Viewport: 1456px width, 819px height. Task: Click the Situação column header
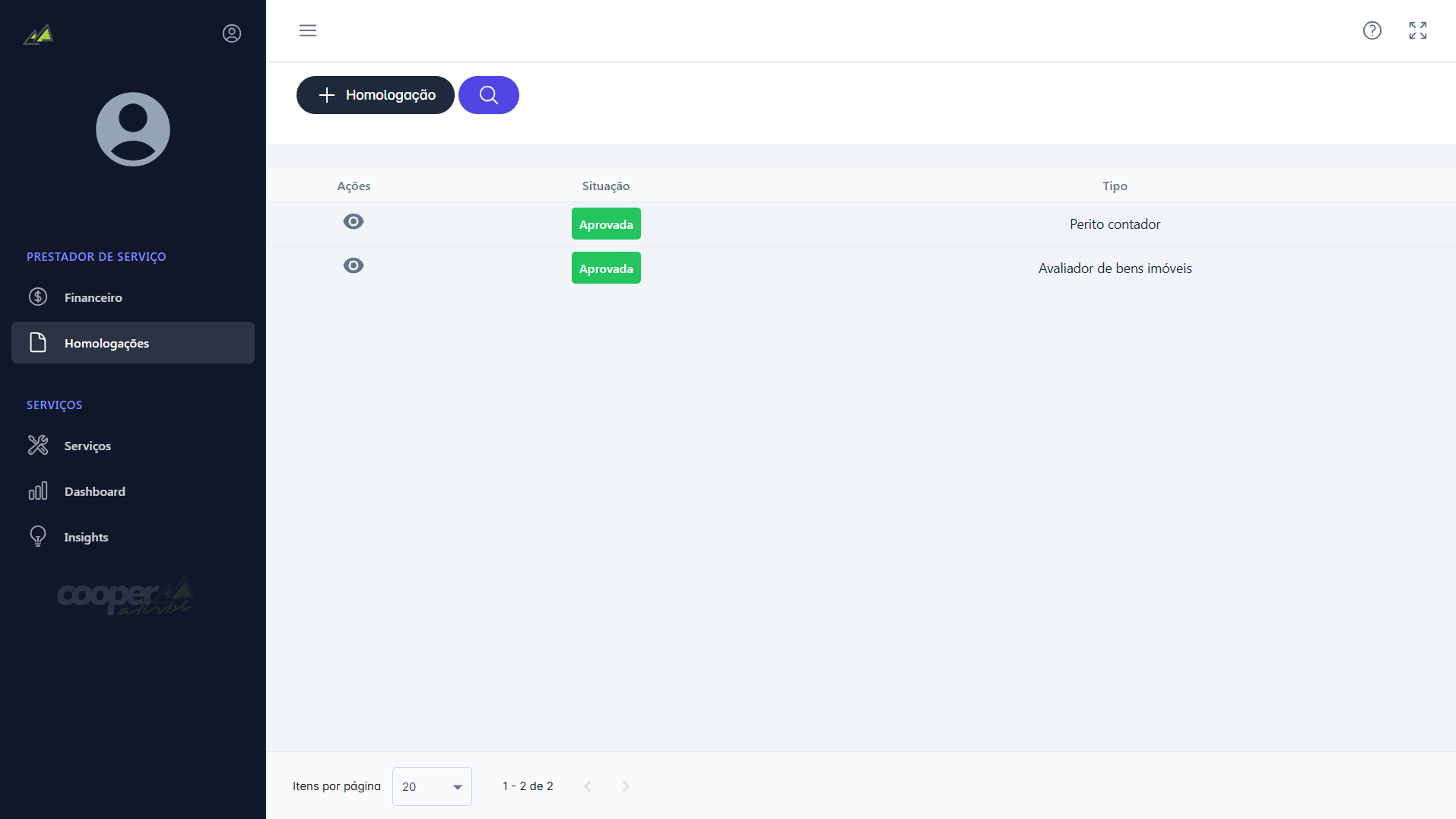pyautogui.click(x=606, y=186)
